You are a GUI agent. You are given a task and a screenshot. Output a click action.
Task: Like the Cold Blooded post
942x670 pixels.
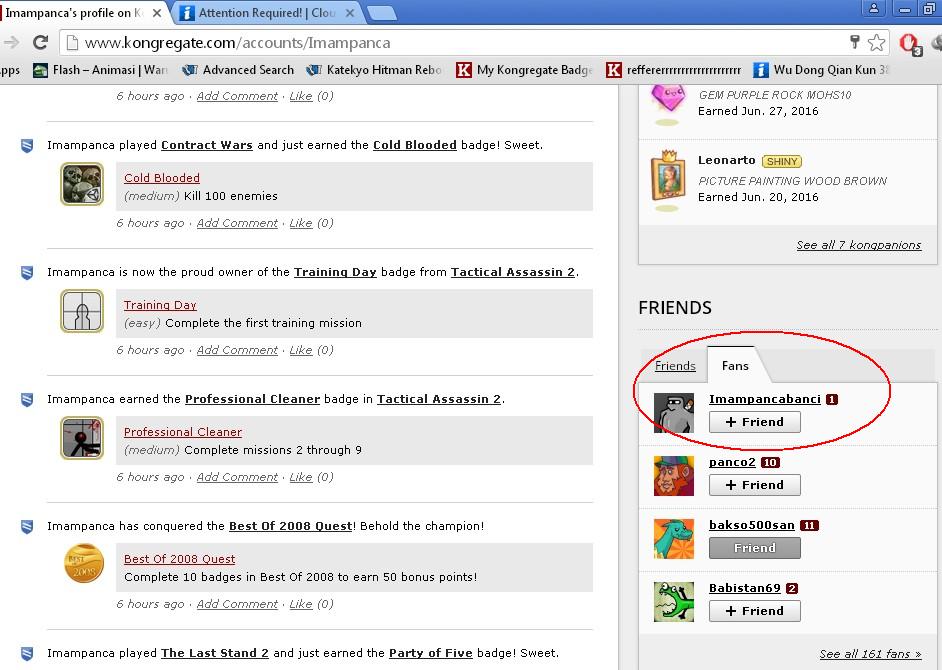(301, 224)
